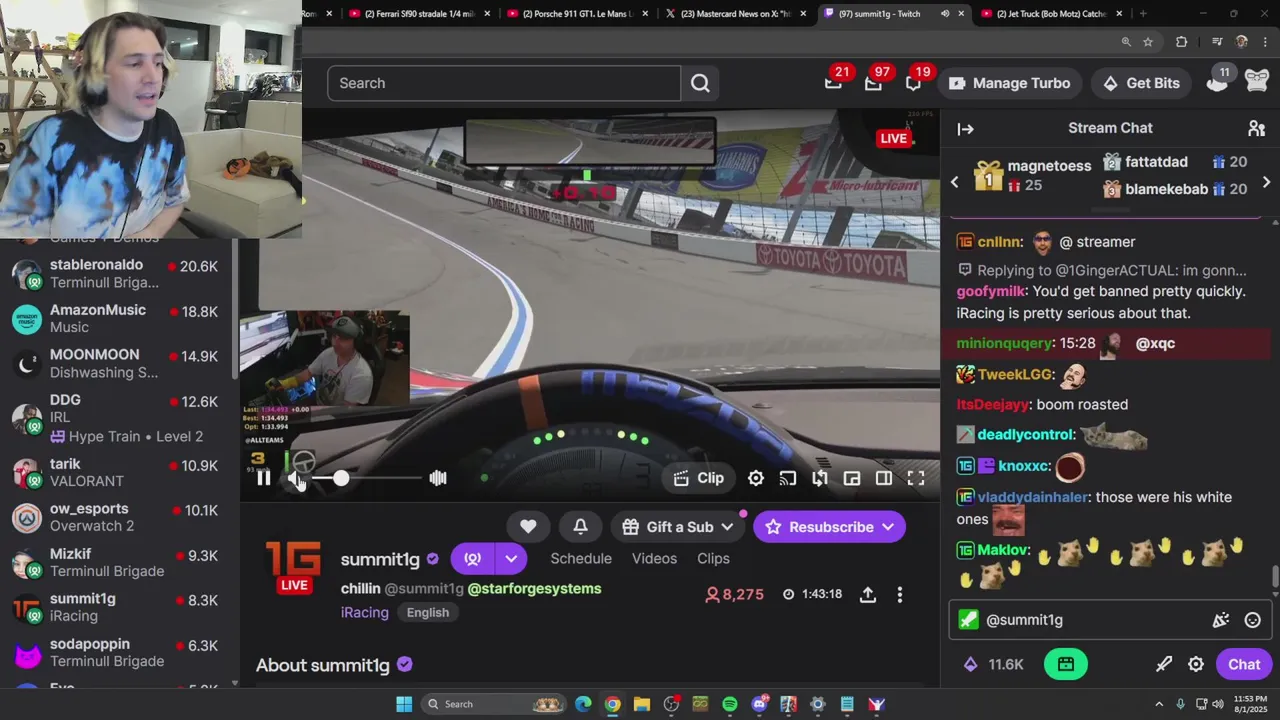This screenshot has height=720, width=1280.
Task: Click the swap arrows icon in player controls
Action: [x=820, y=478]
